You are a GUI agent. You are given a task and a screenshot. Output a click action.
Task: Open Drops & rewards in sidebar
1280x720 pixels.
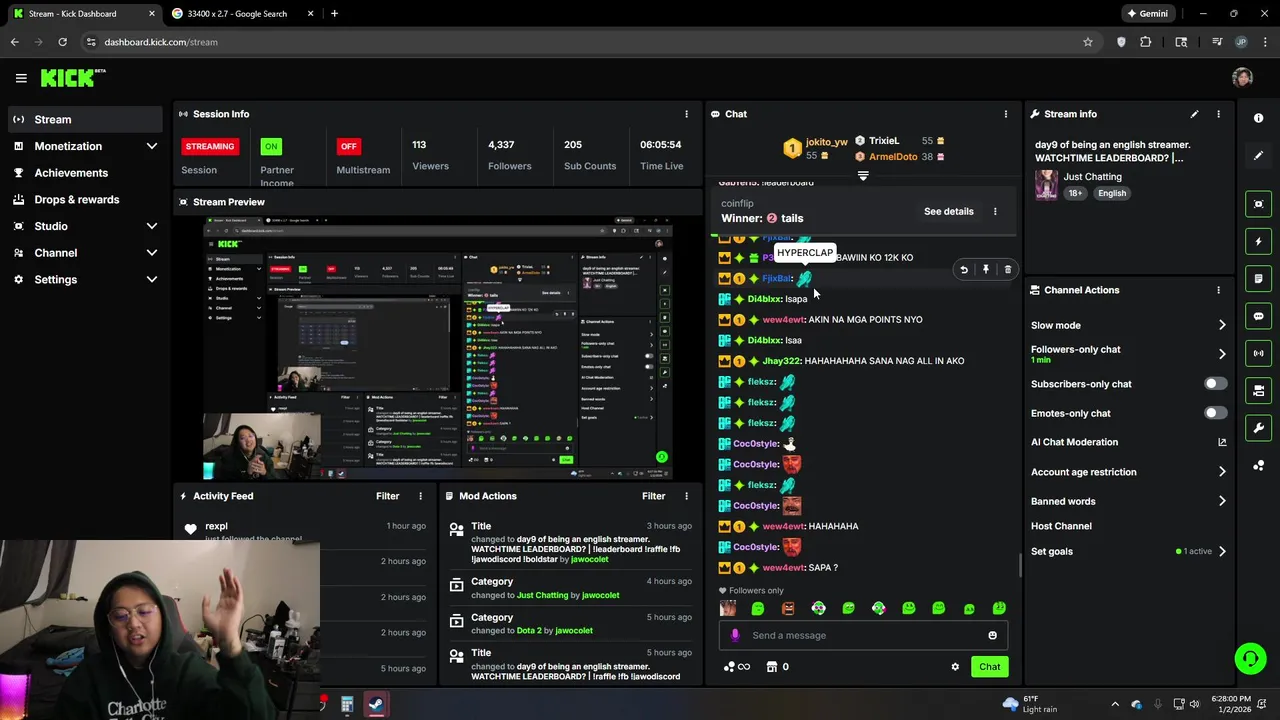85,199
